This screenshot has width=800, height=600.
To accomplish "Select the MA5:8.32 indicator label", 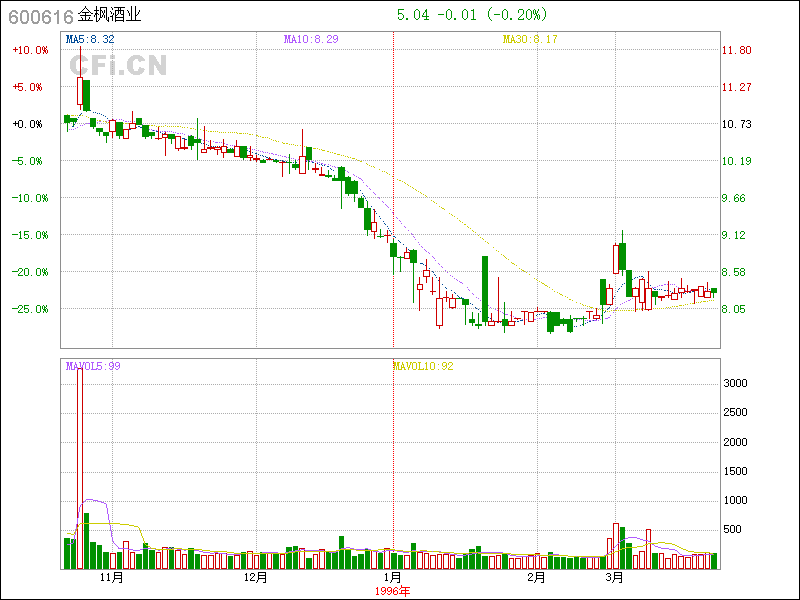I will tap(90, 39).
